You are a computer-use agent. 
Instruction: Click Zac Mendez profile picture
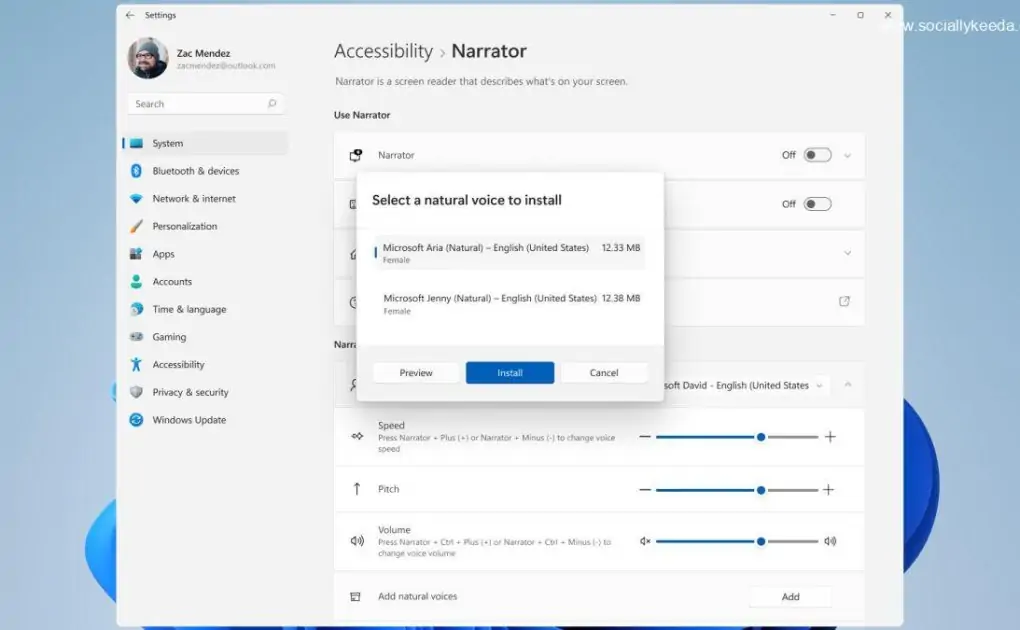(148, 58)
